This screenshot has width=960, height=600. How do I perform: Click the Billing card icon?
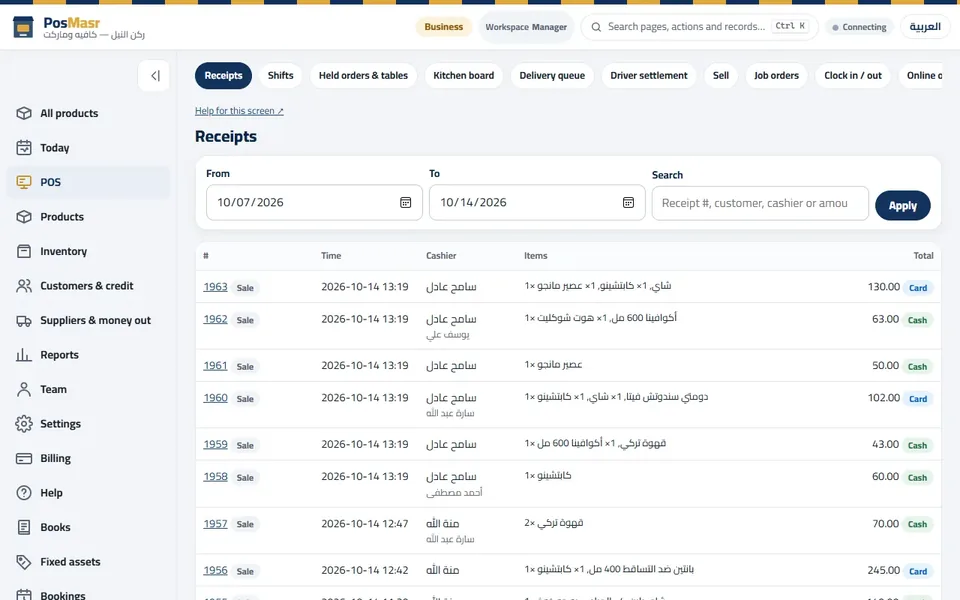coord(24,458)
